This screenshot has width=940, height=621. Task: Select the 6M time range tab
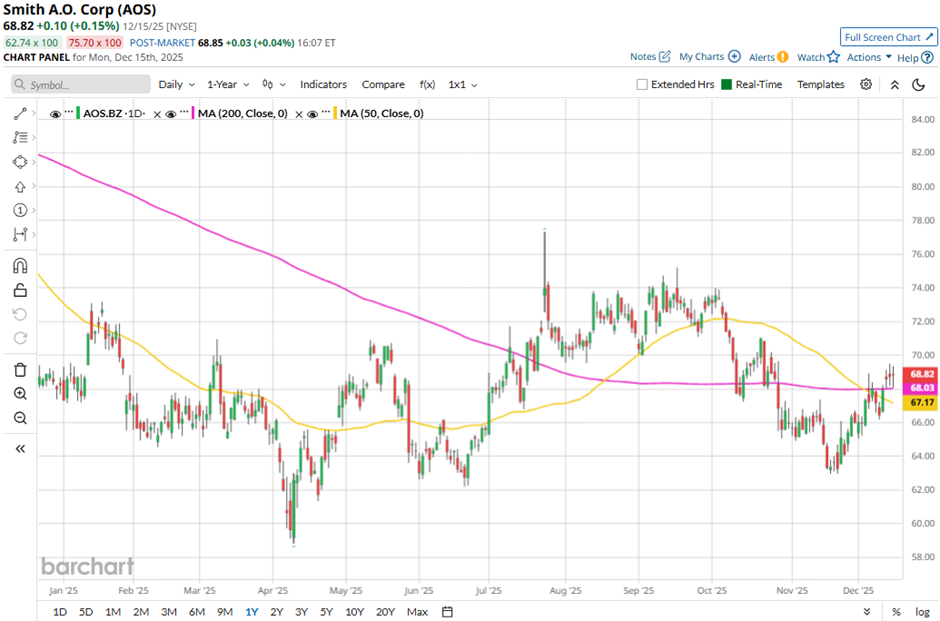click(x=197, y=611)
